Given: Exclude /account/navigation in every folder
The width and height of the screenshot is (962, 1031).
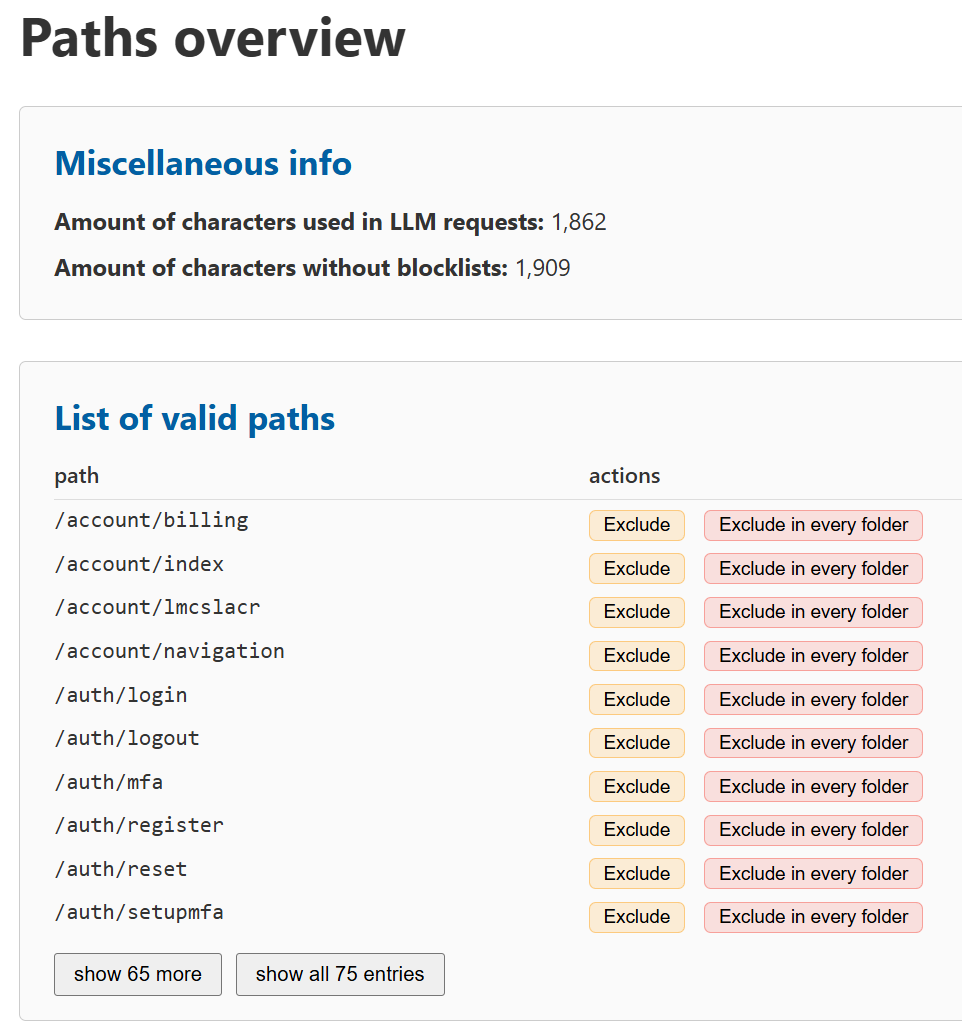Looking at the screenshot, I should point(812,655).
